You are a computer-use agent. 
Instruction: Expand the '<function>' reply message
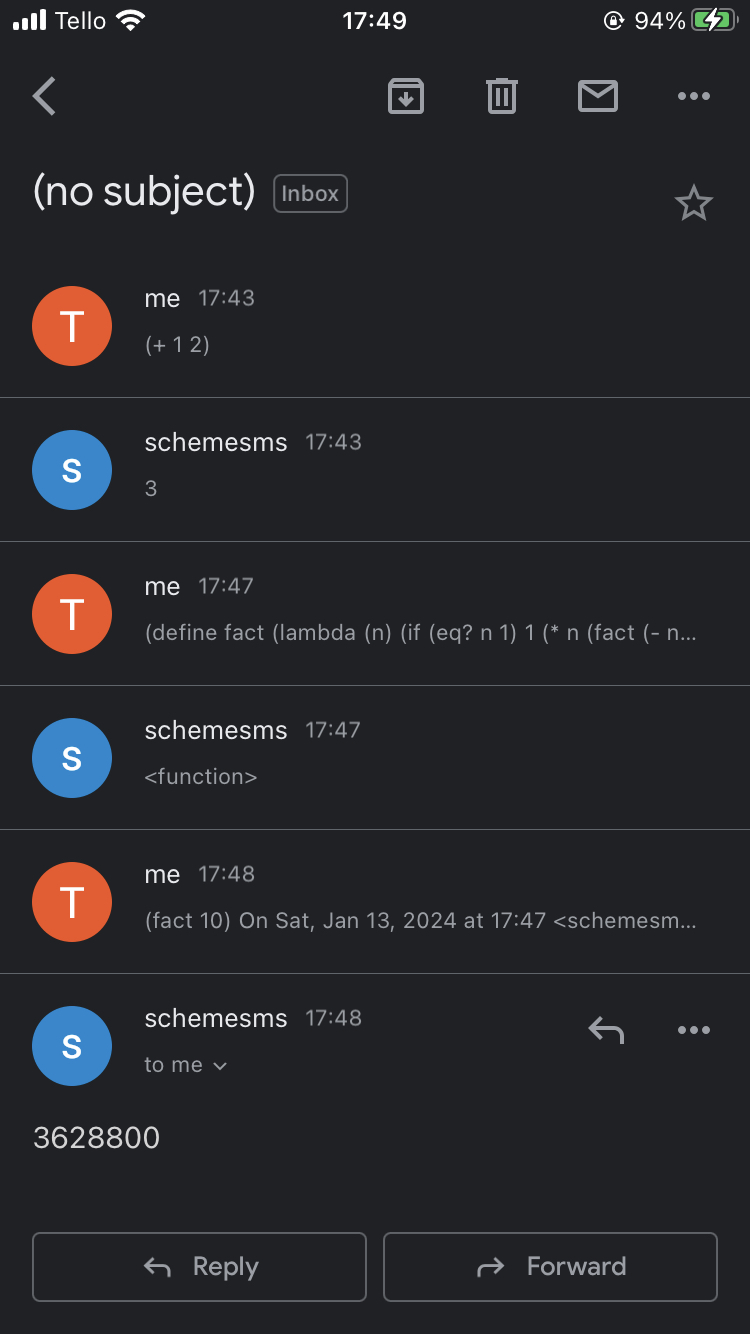[400, 757]
